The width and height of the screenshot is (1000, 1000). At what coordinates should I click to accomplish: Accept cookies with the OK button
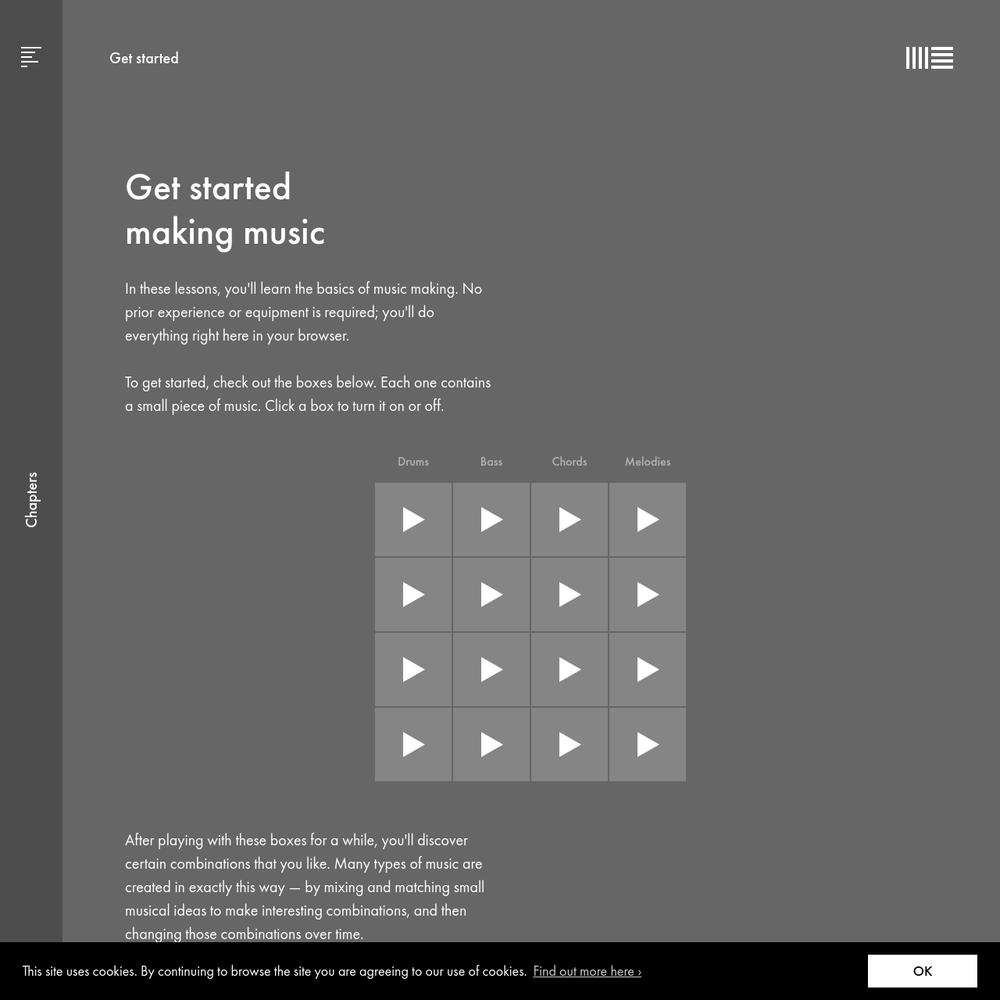click(x=922, y=971)
